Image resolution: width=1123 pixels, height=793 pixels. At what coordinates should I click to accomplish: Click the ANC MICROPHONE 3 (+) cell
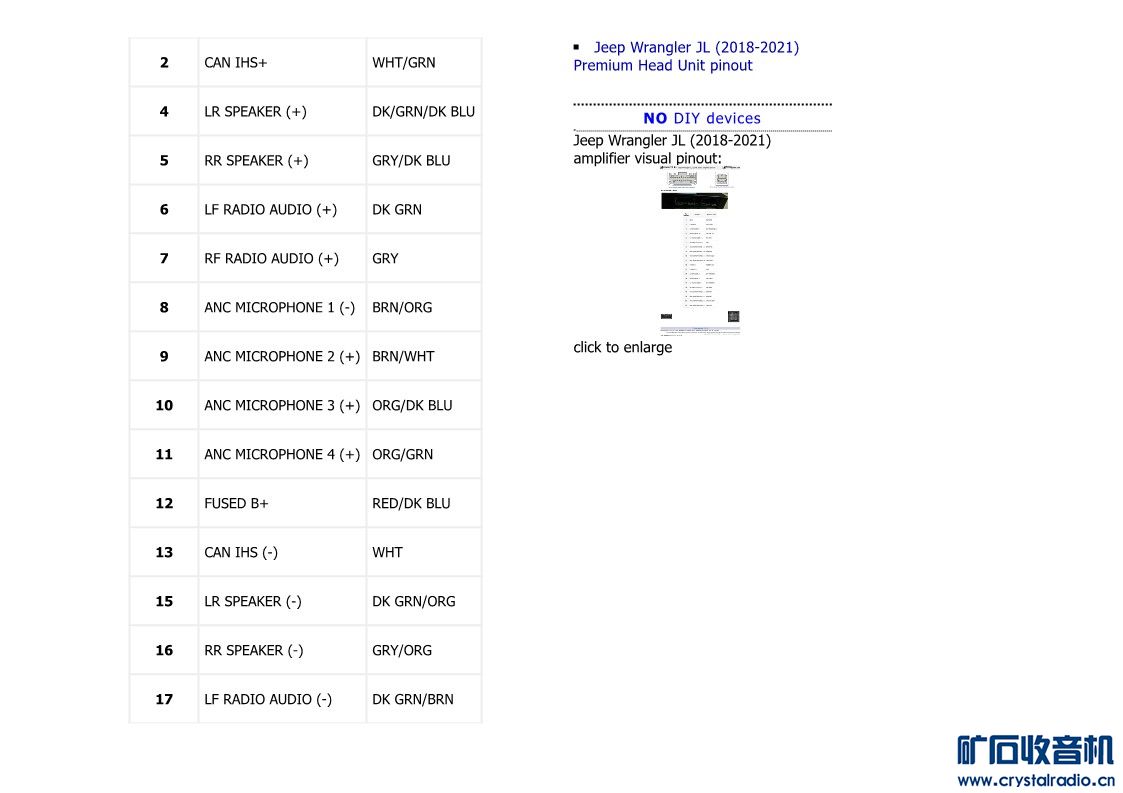tap(282, 405)
